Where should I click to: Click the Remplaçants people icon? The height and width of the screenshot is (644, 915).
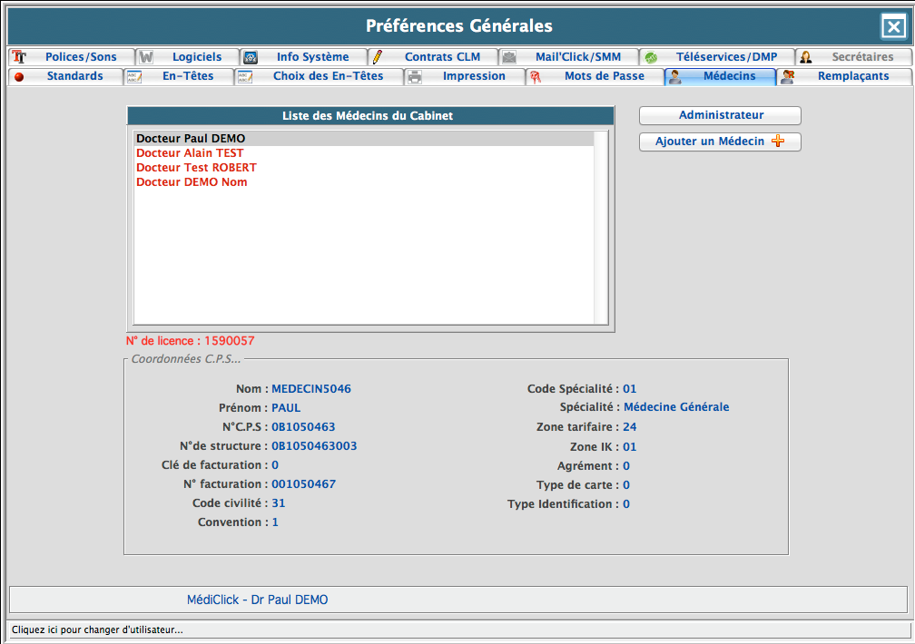(x=789, y=76)
